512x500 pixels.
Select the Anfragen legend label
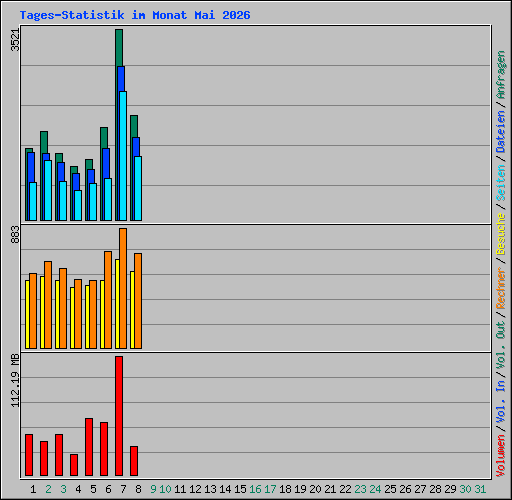(x=500, y=75)
